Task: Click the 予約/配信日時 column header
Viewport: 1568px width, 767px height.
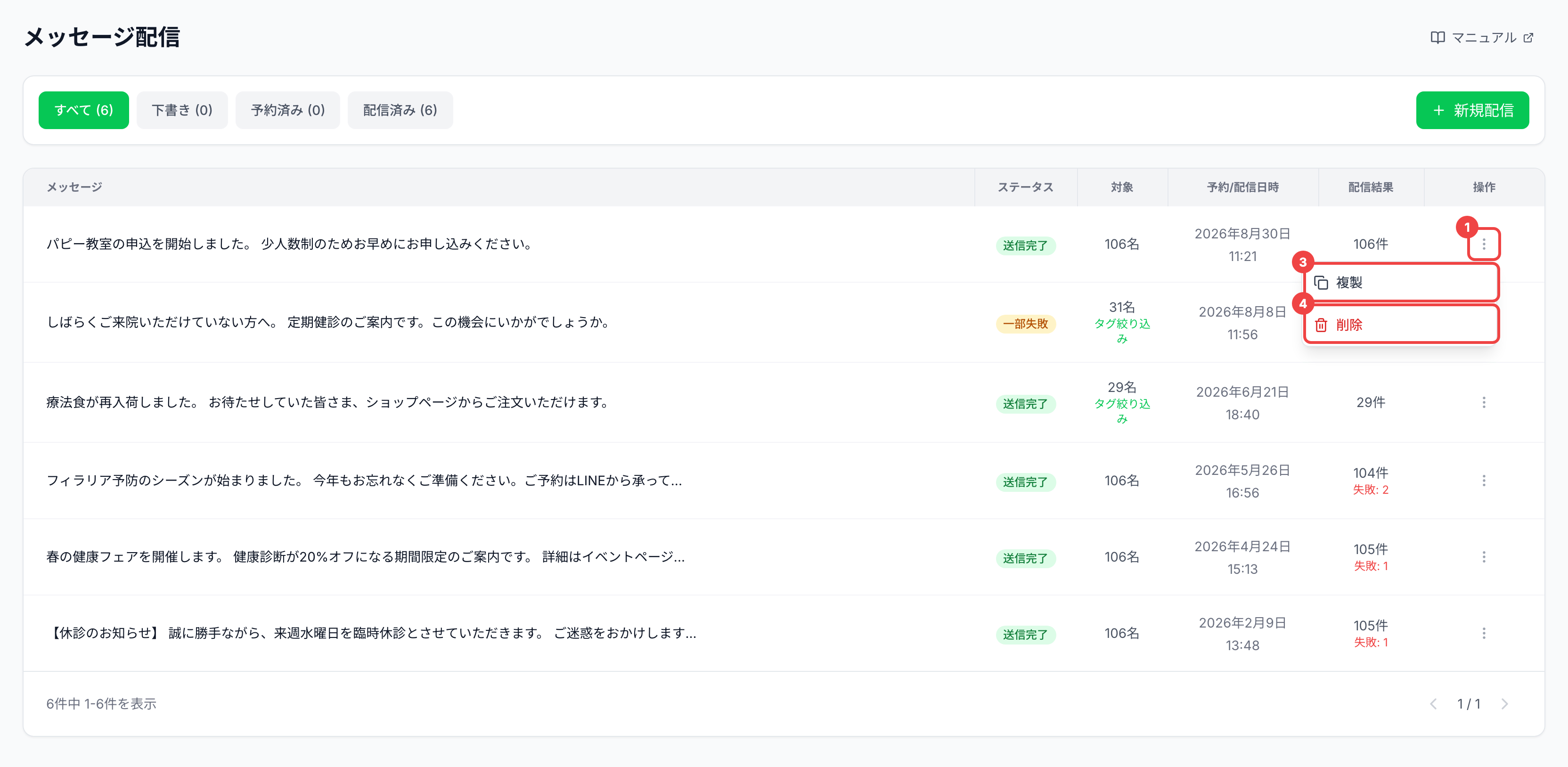Action: click(1242, 188)
